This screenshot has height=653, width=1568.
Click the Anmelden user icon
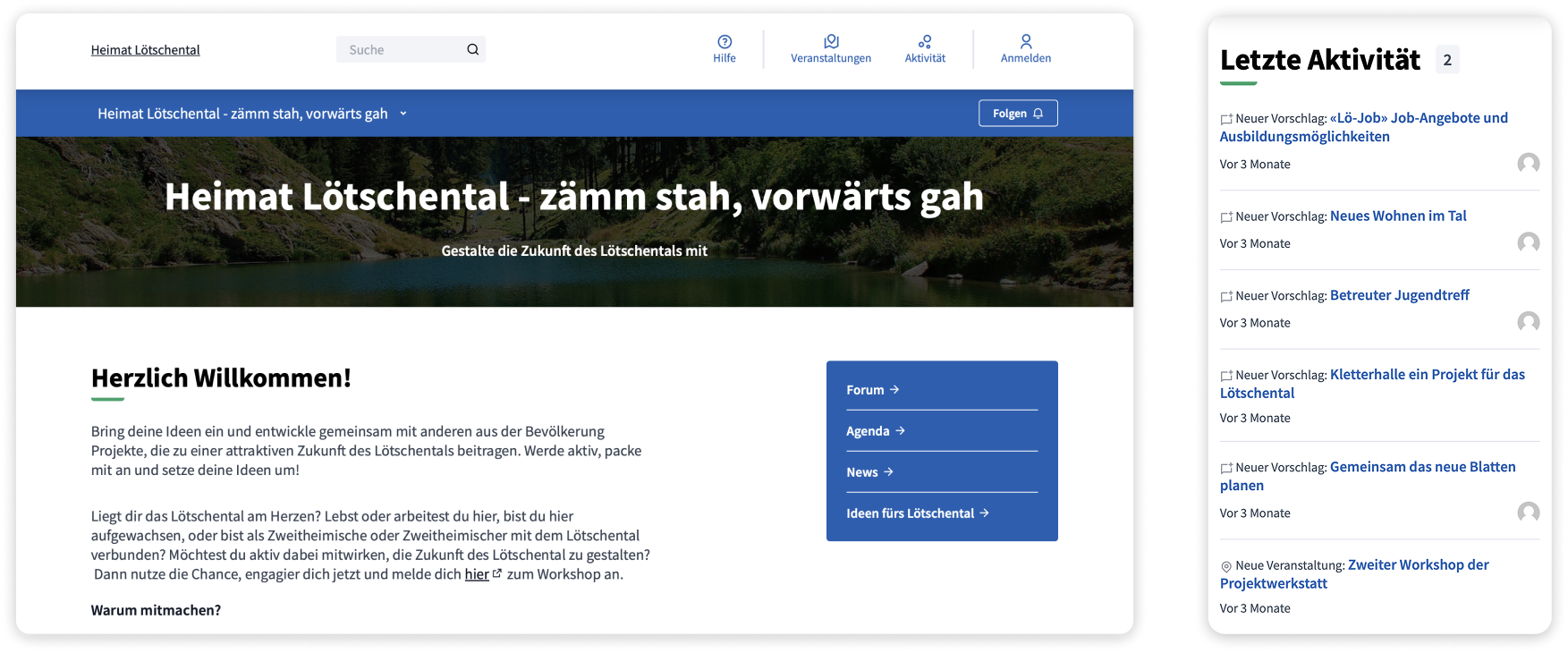pos(1026,41)
